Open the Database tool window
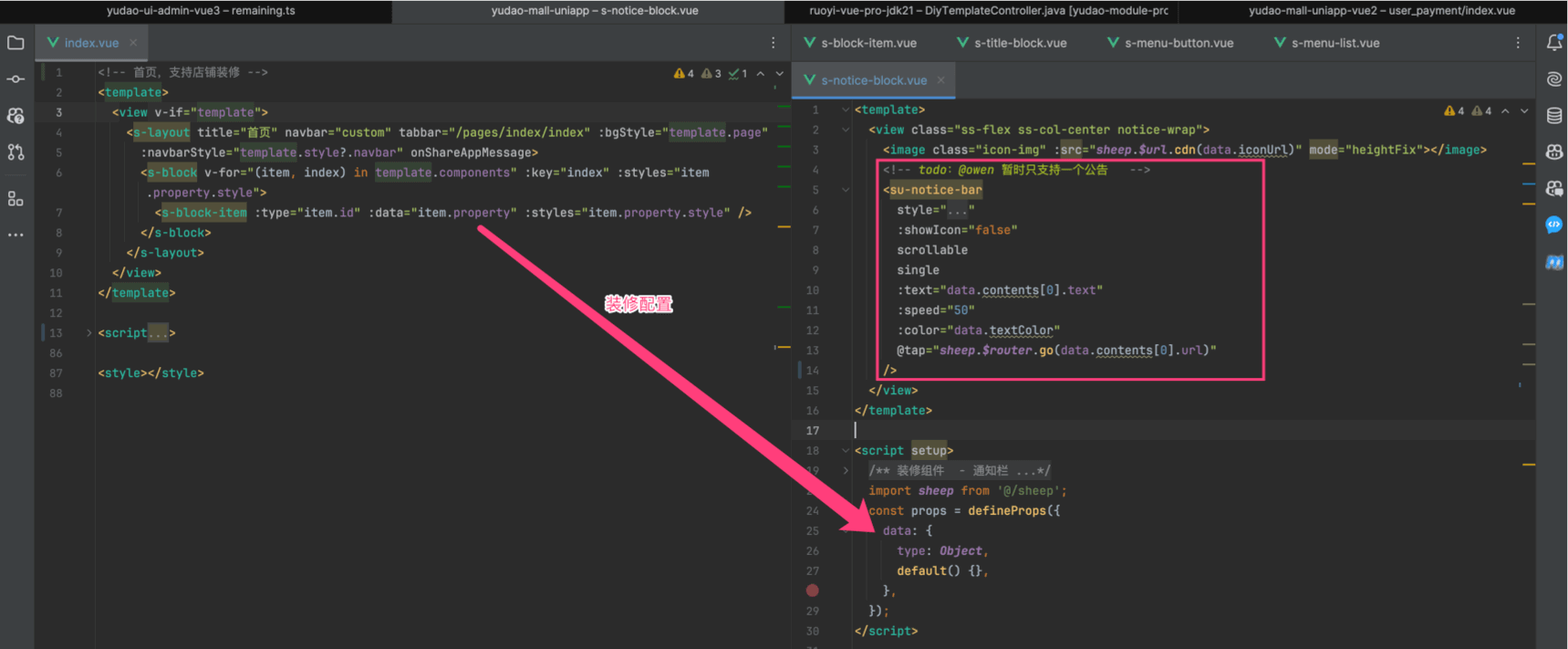The width and height of the screenshot is (1568, 649). point(1554,116)
